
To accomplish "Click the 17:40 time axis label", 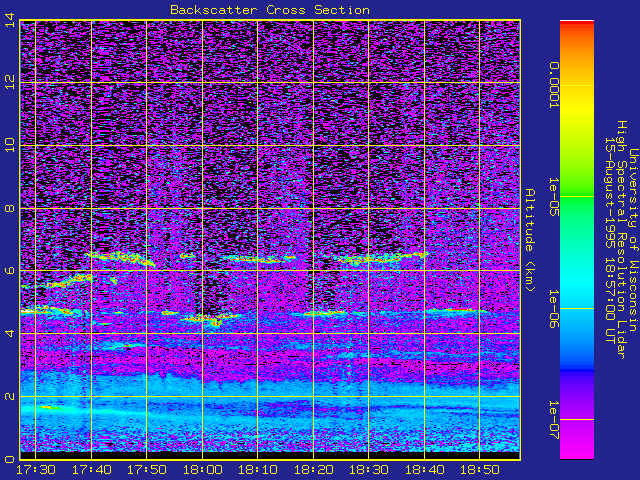I will [x=91, y=470].
